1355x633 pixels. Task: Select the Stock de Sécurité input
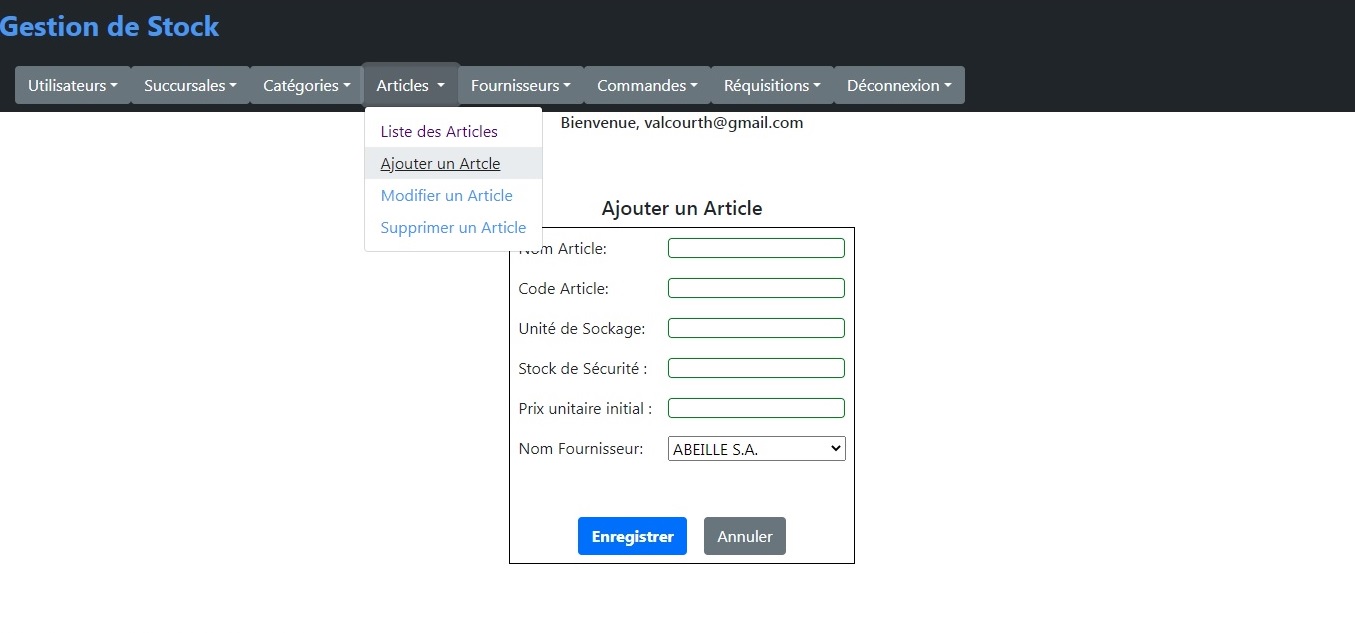(x=756, y=368)
